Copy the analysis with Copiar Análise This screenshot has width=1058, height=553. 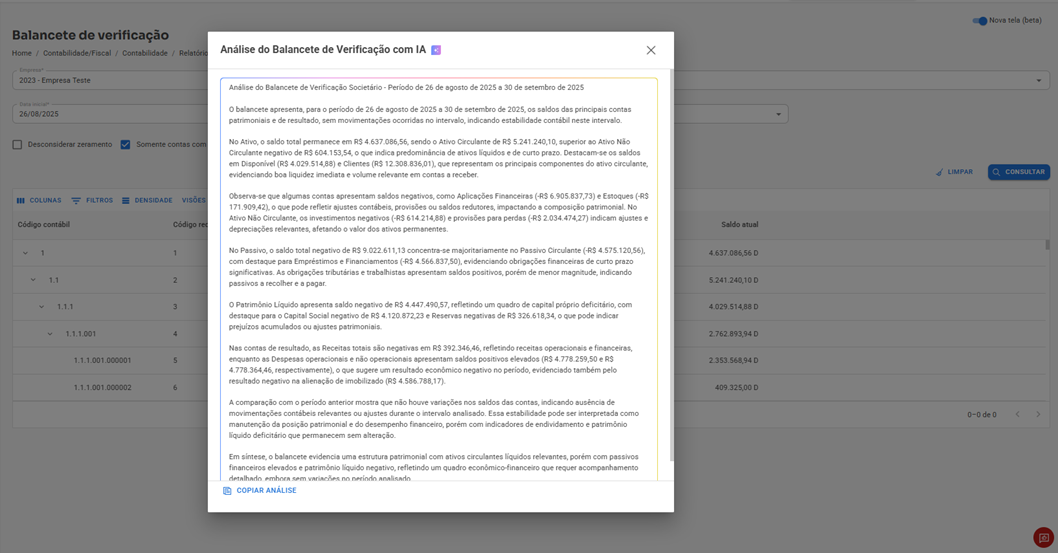260,491
